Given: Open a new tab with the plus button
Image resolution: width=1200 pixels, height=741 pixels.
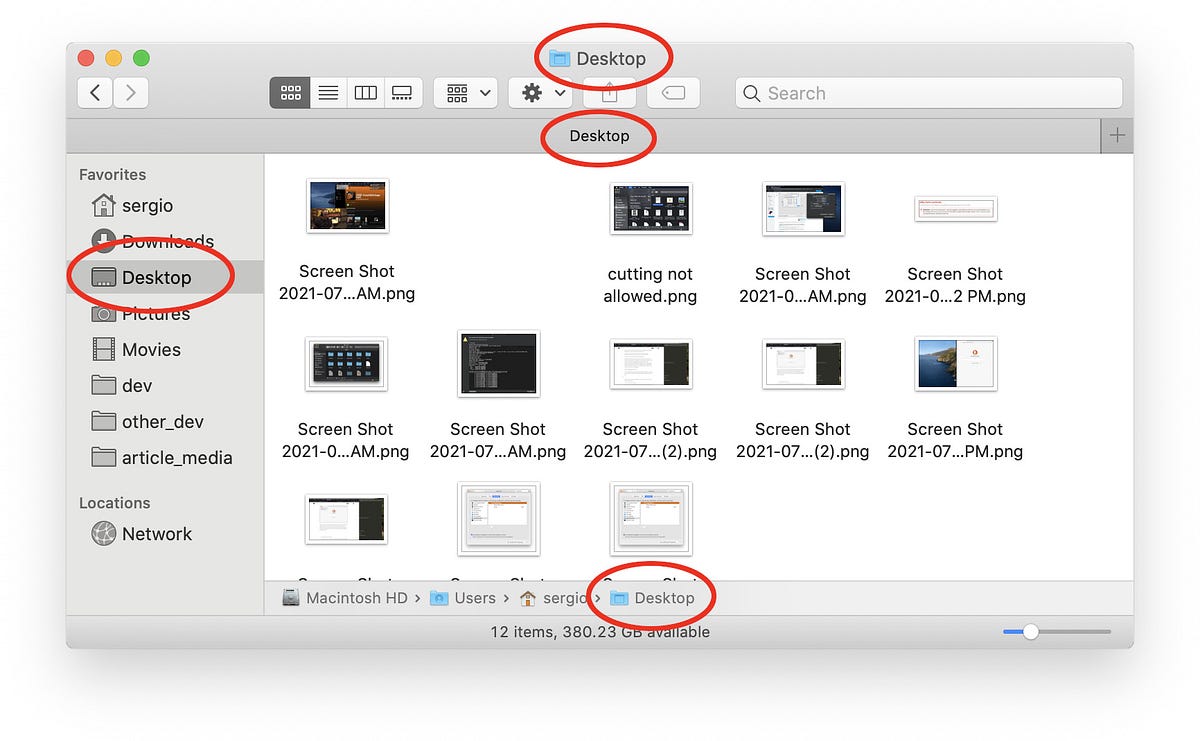Looking at the screenshot, I should (1117, 135).
